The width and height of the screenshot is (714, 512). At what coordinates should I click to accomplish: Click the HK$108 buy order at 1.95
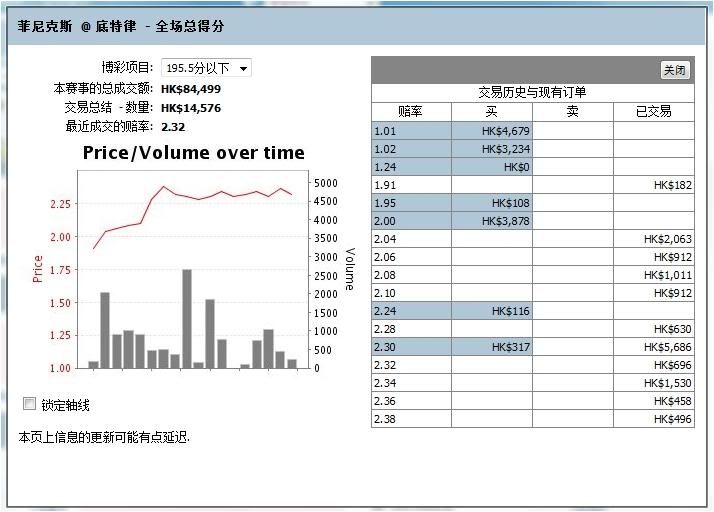tap(491, 203)
